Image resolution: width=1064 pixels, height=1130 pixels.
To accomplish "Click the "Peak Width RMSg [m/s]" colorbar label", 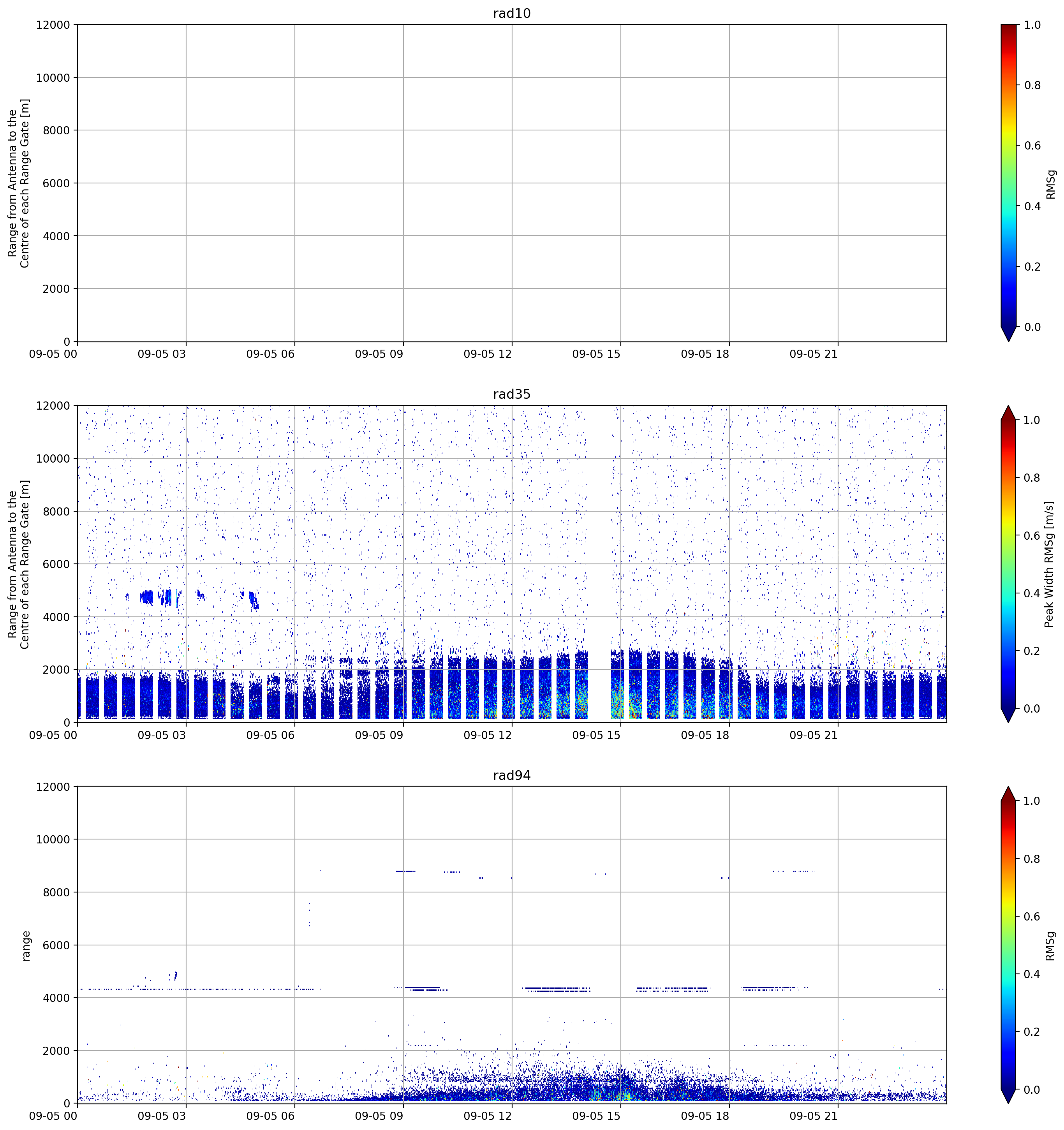I will click(x=1049, y=565).
